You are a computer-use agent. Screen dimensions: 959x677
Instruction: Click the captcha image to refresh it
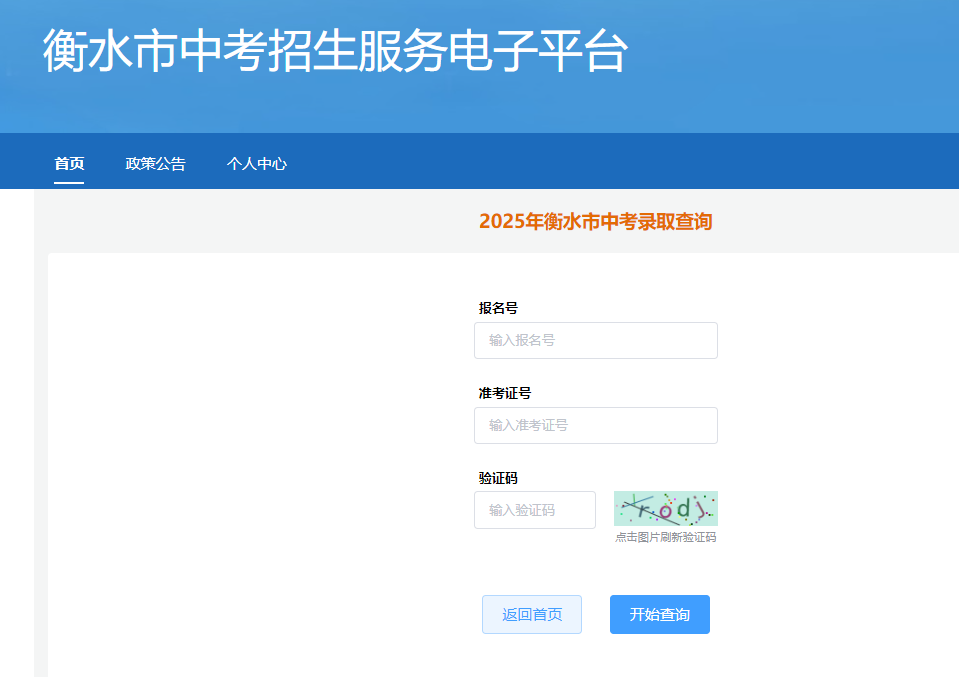[x=665, y=508]
